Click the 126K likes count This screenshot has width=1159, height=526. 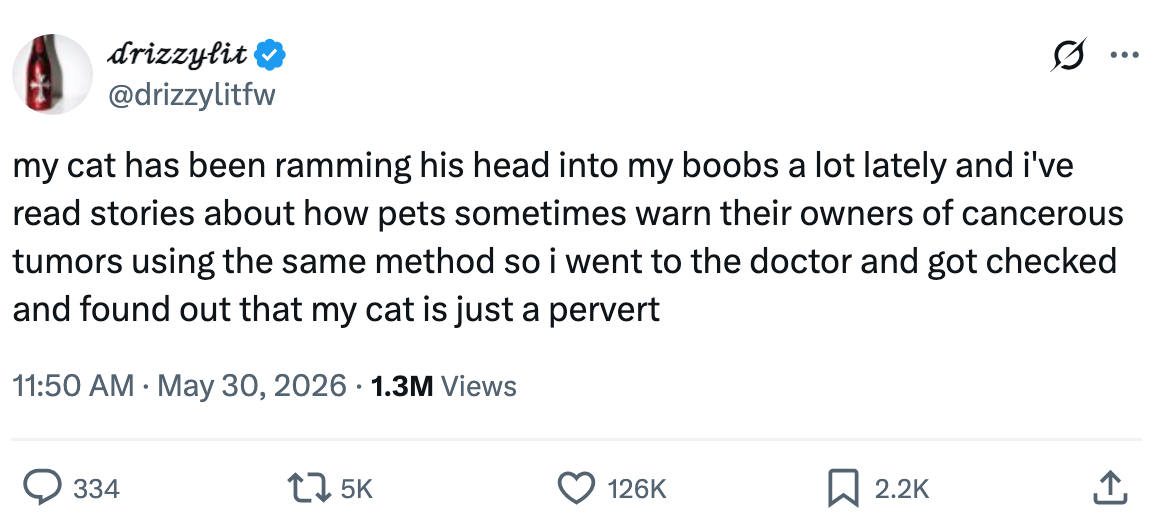(637, 488)
